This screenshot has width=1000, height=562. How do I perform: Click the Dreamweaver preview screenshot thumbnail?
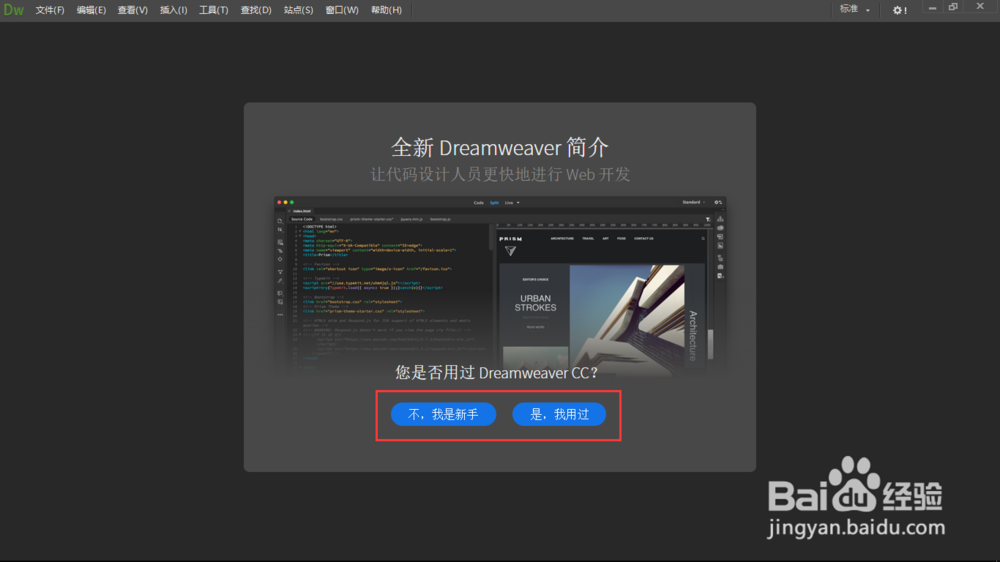pos(500,286)
